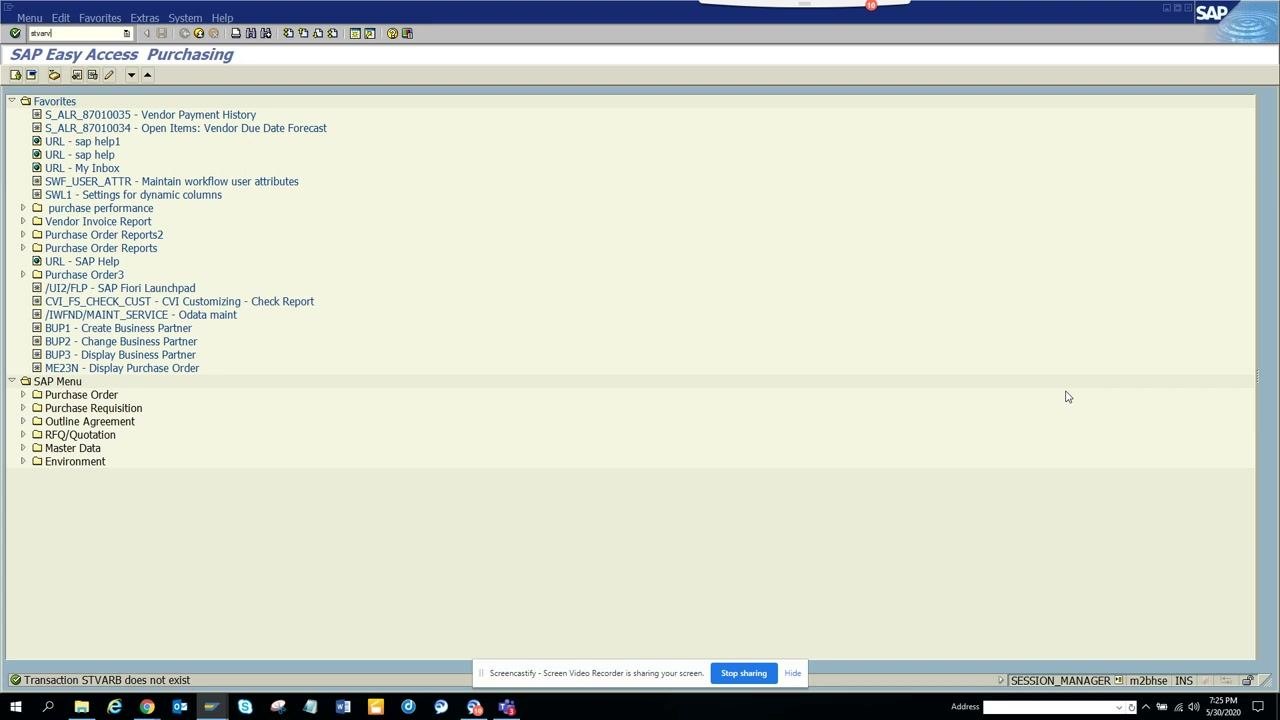Click Hide on the Screencastify bar
Viewport: 1280px width, 720px height.
[793, 673]
